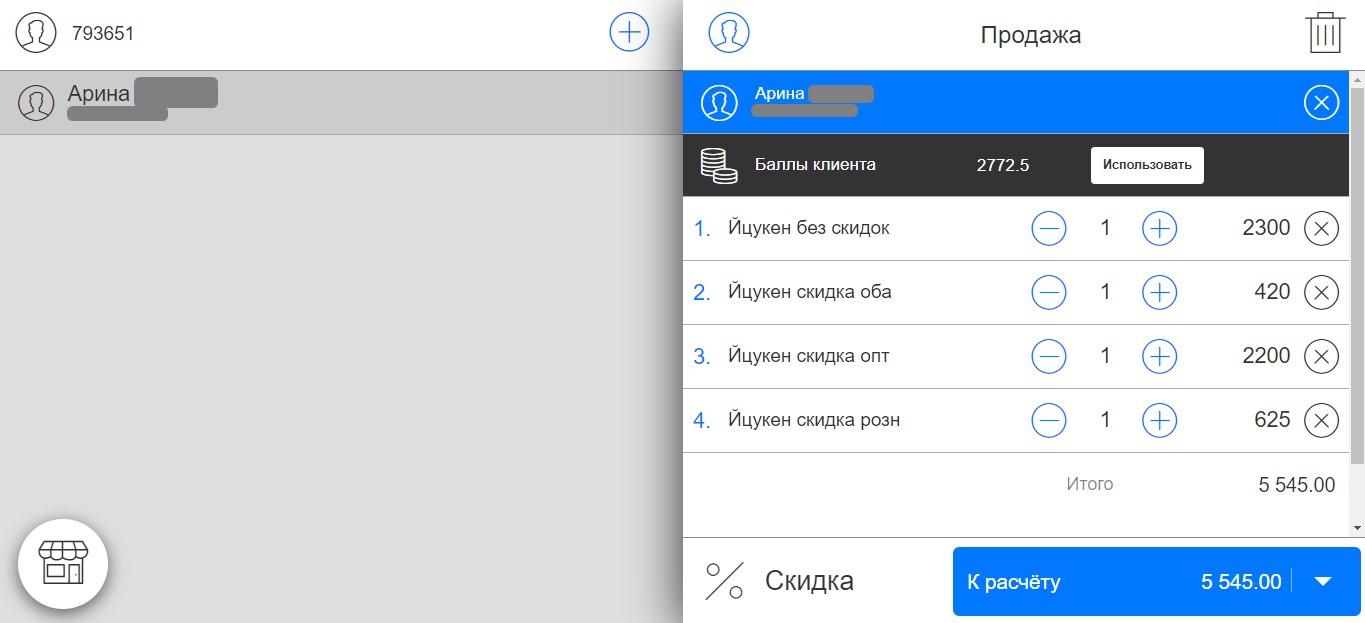Viewport: 1365px width, 623px height.
Task: Increase quantity of Йцукен скидка опт
Action: 1159,357
